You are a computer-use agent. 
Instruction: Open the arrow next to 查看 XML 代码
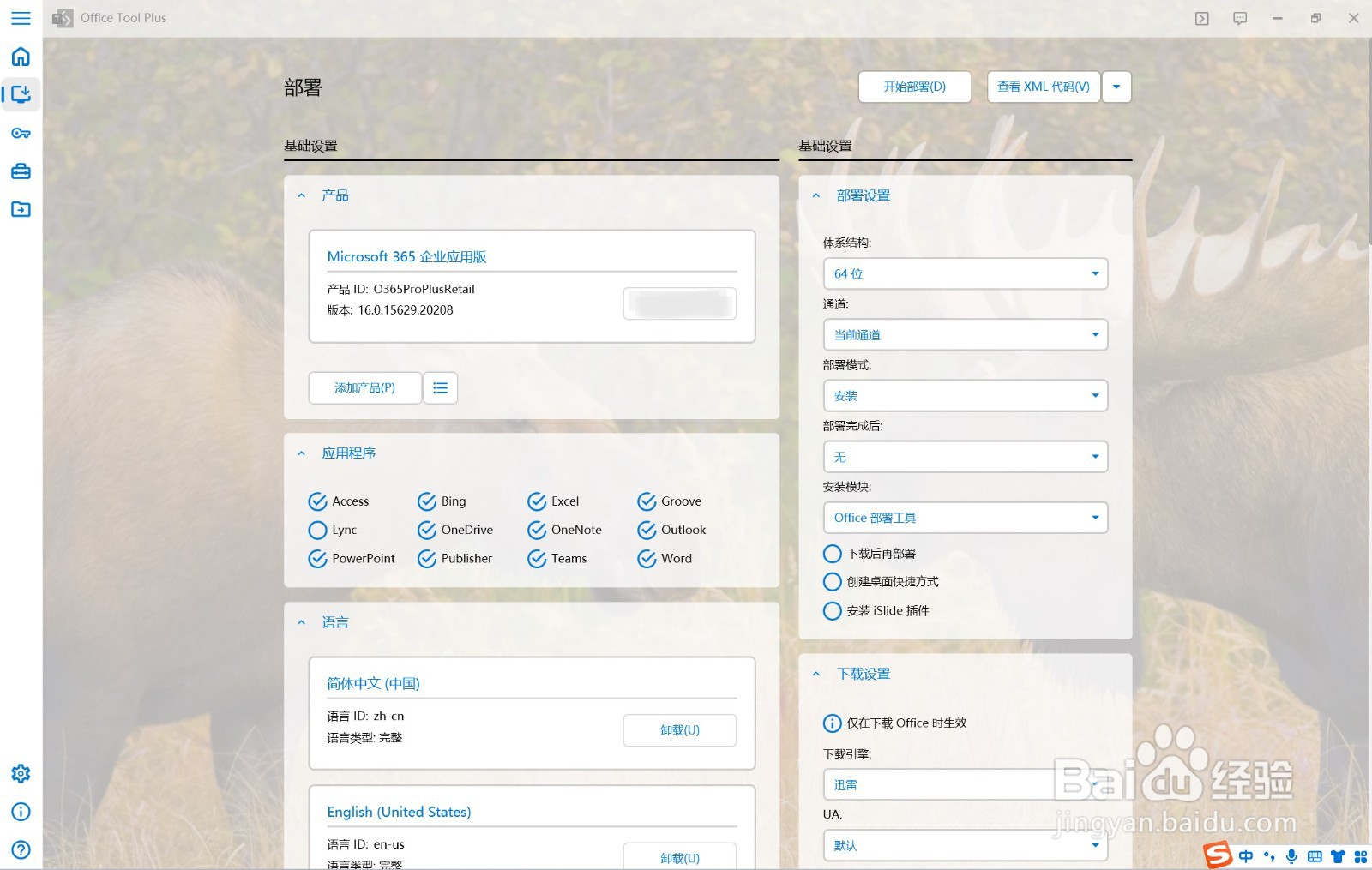[1116, 87]
